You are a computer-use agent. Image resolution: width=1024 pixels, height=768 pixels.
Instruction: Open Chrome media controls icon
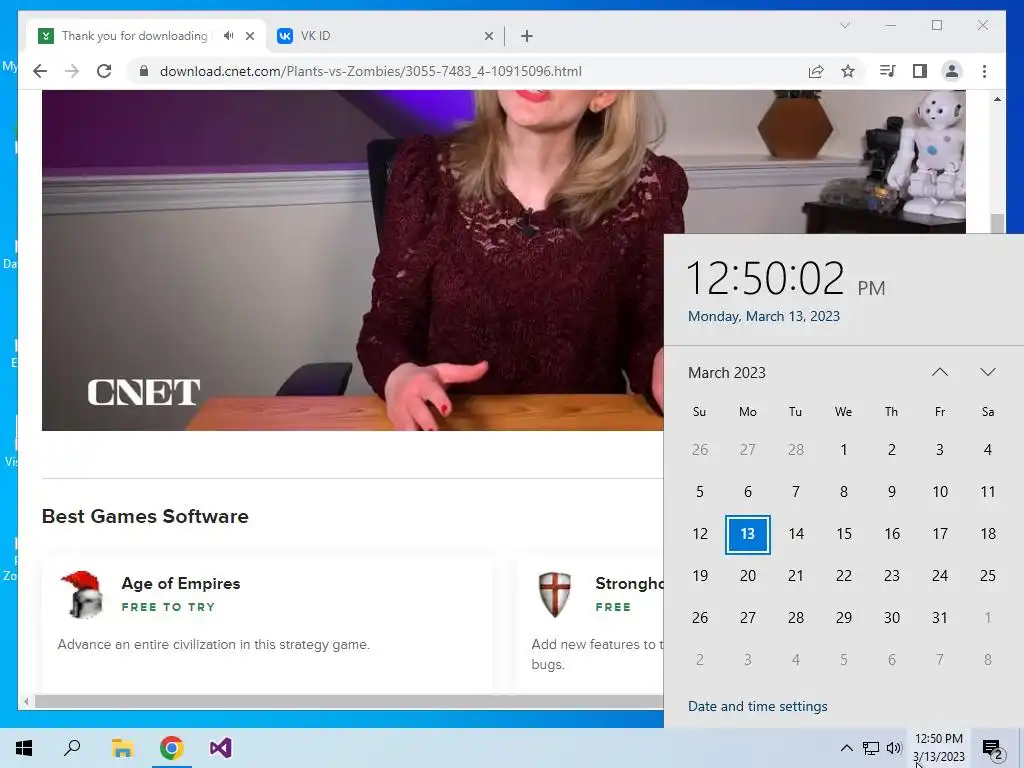tap(887, 71)
